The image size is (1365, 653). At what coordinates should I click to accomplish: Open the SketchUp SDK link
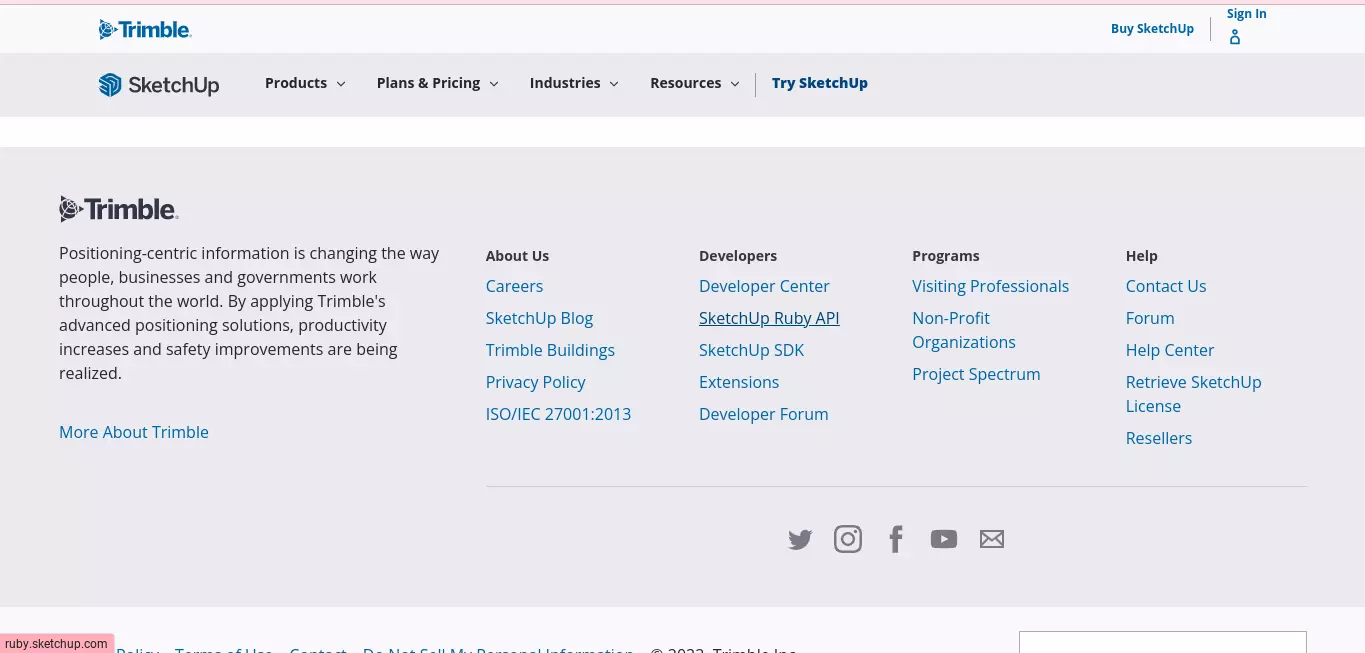point(751,350)
